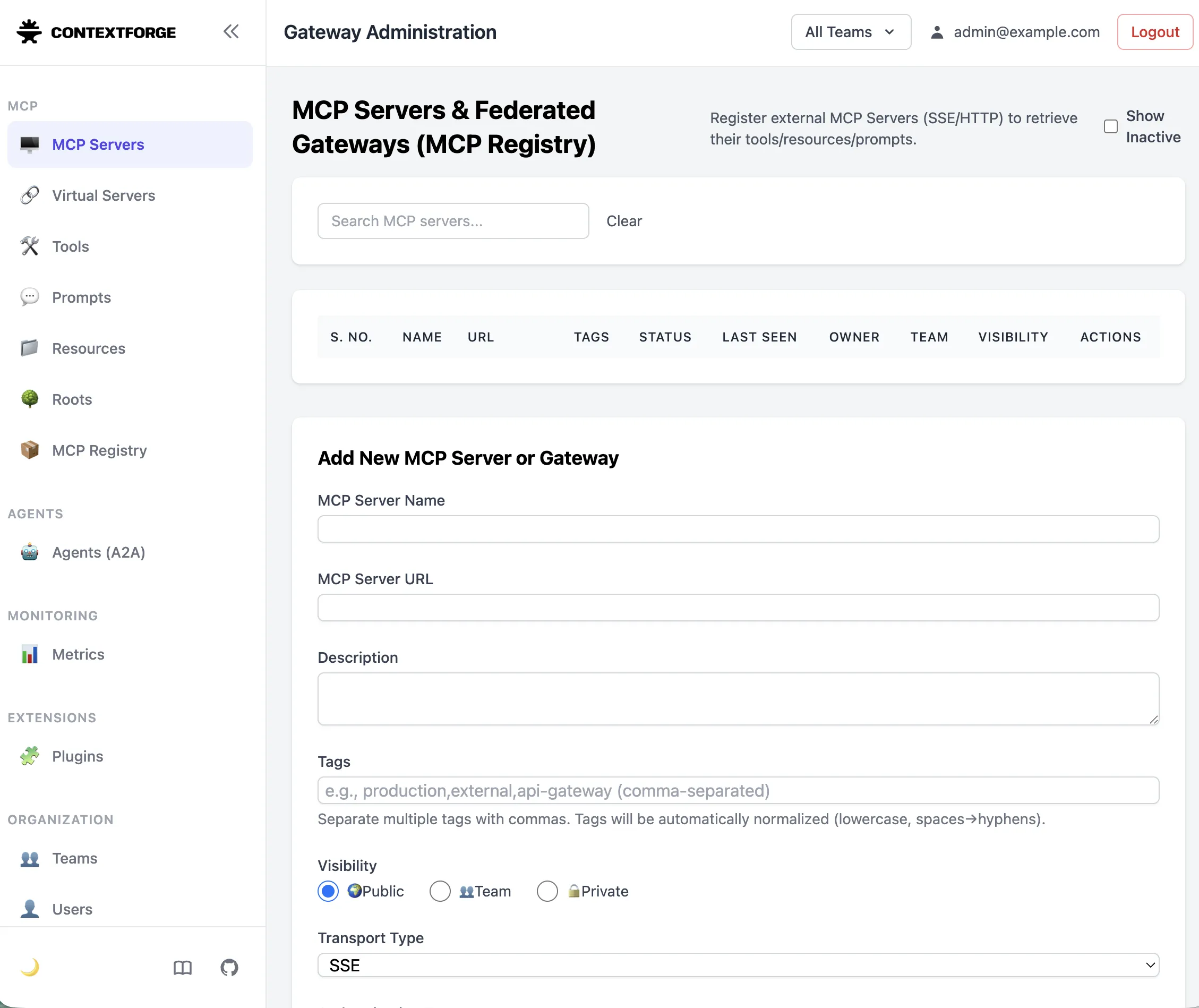This screenshot has width=1199, height=1008.
Task: Go to MCP Registry section
Action: tap(99, 450)
